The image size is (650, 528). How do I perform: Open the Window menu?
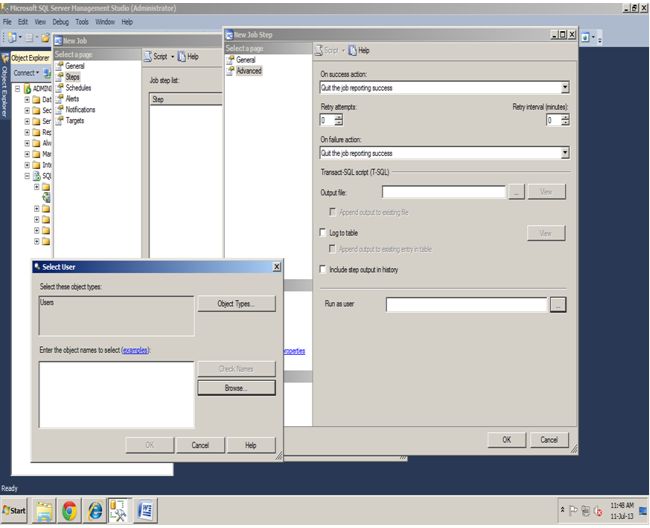pyautogui.click(x=105, y=22)
